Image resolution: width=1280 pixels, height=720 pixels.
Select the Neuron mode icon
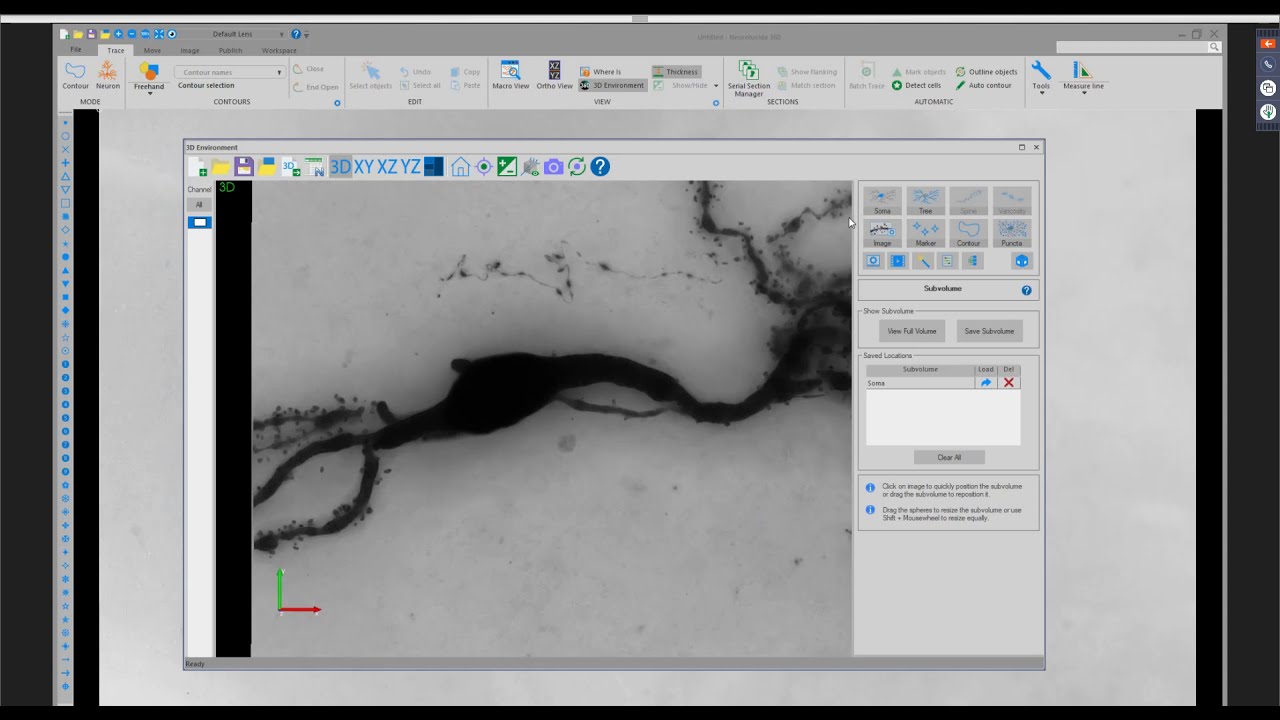108,75
